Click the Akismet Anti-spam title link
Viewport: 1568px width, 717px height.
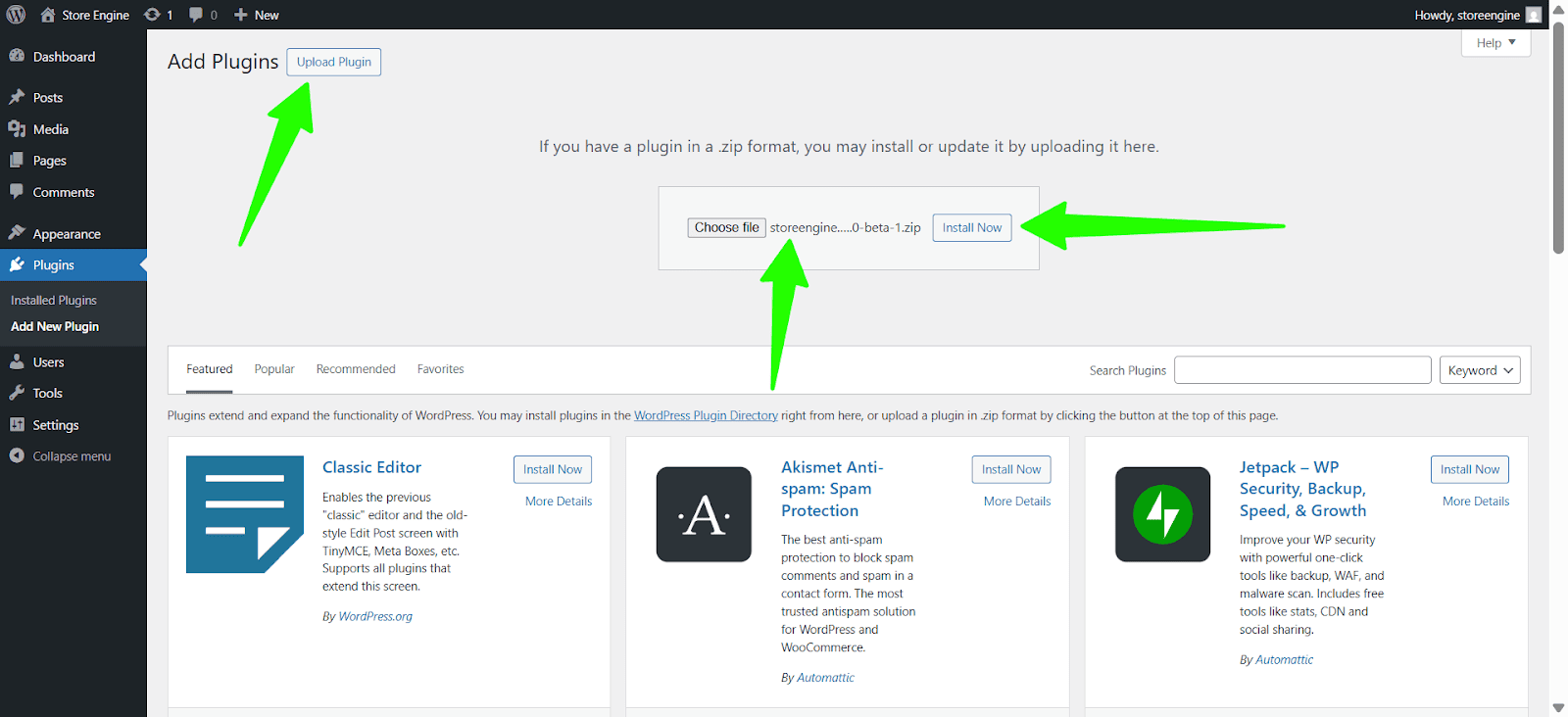(x=832, y=489)
